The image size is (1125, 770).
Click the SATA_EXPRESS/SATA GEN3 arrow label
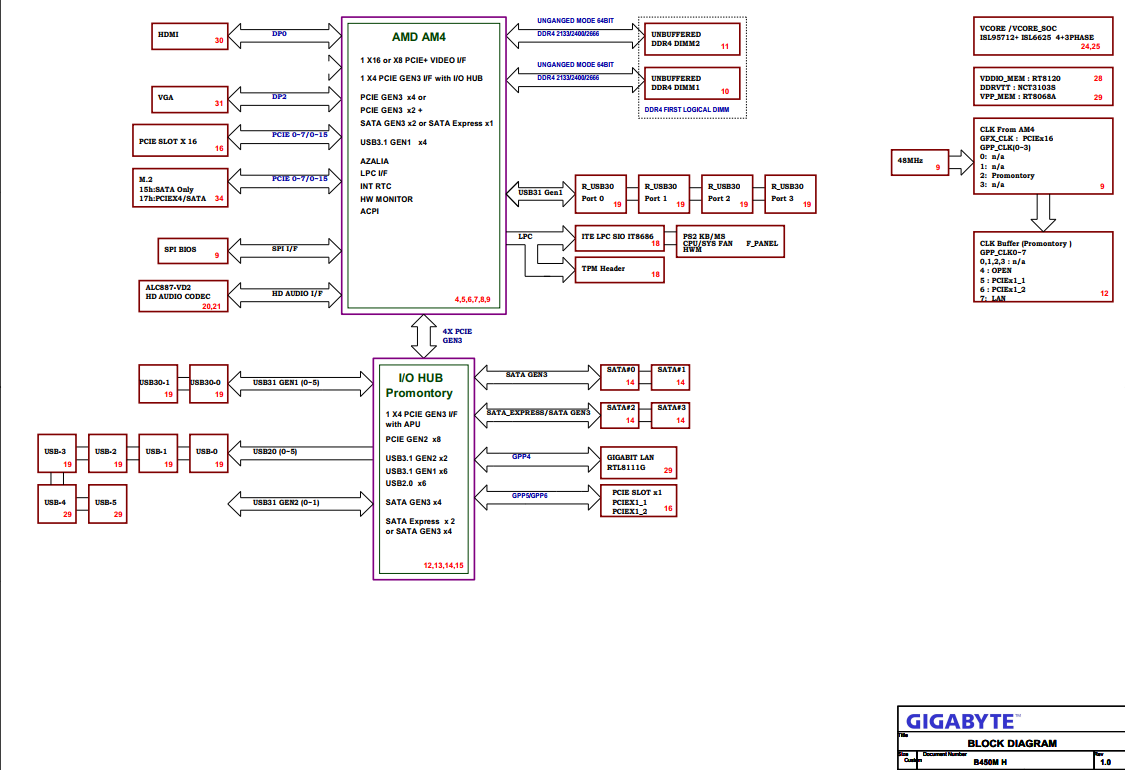pos(538,413)
